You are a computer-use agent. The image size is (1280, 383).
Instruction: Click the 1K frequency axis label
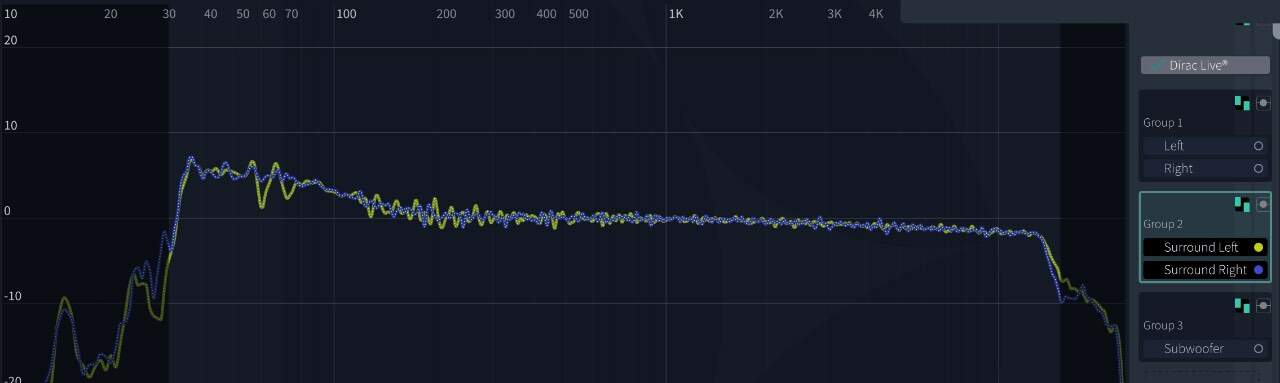click(676, 14)
